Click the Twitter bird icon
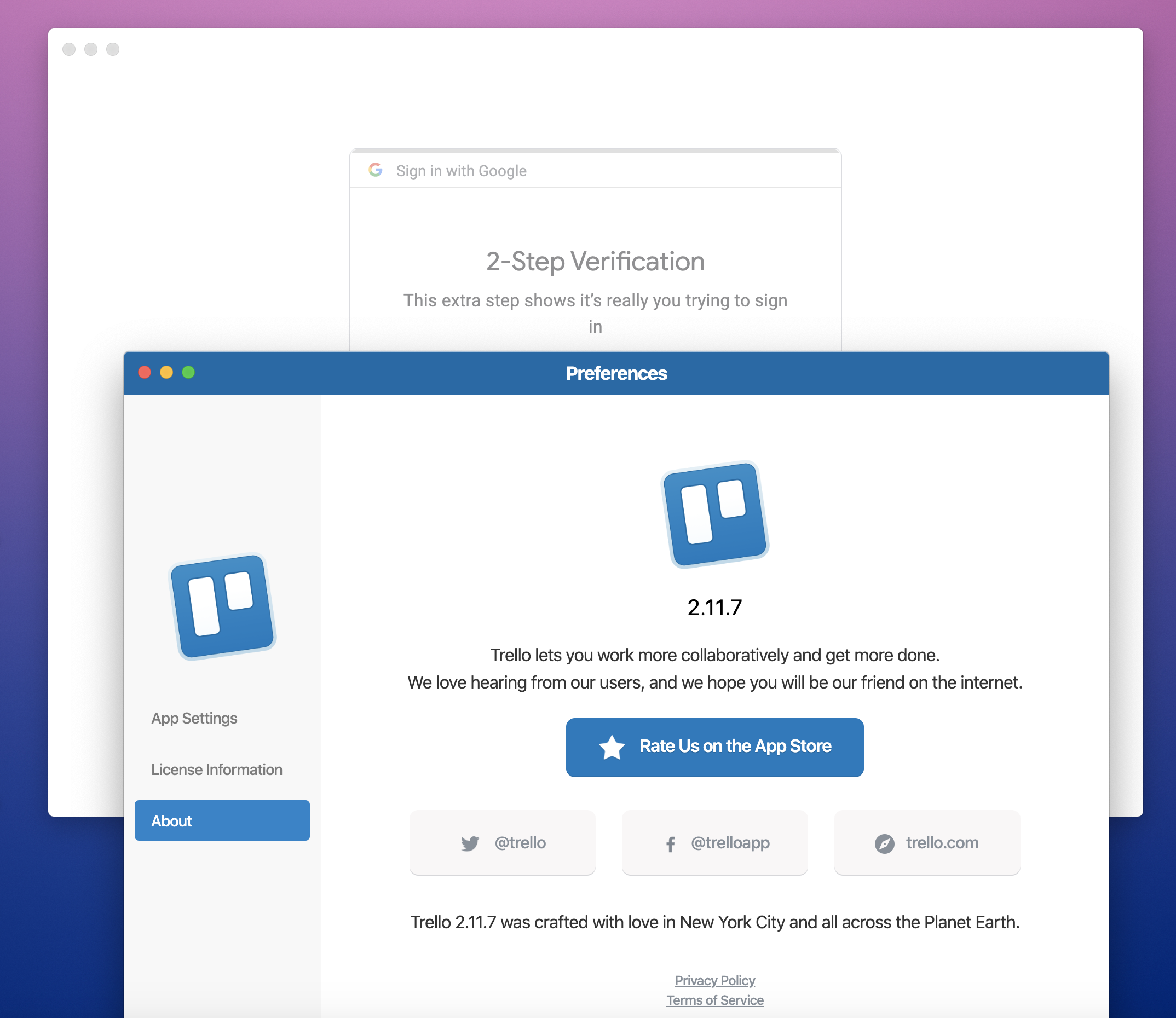The height and width of the screenshot is (1018, 1176). tap(470, 843)
